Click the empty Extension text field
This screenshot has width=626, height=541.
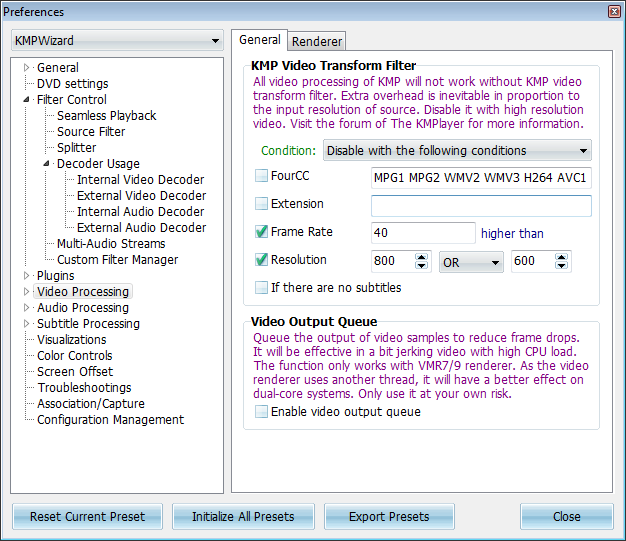(x=481, y=206)
